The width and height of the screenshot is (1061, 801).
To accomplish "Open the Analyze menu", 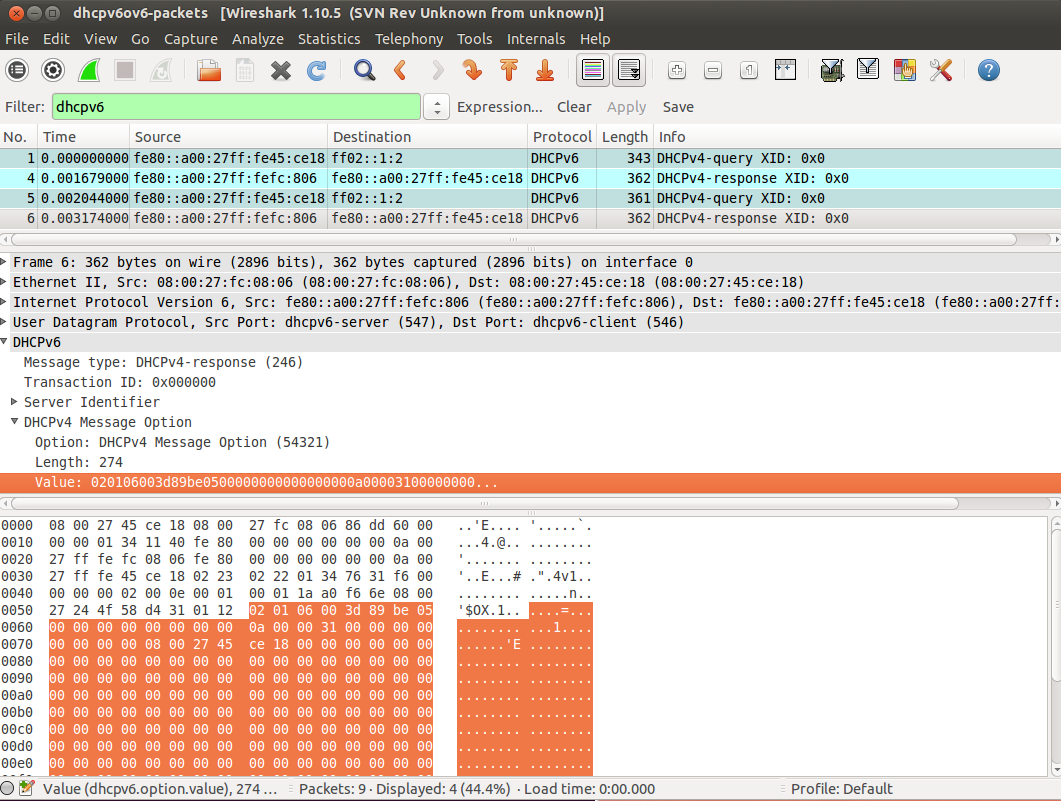I will coord(258,39).
